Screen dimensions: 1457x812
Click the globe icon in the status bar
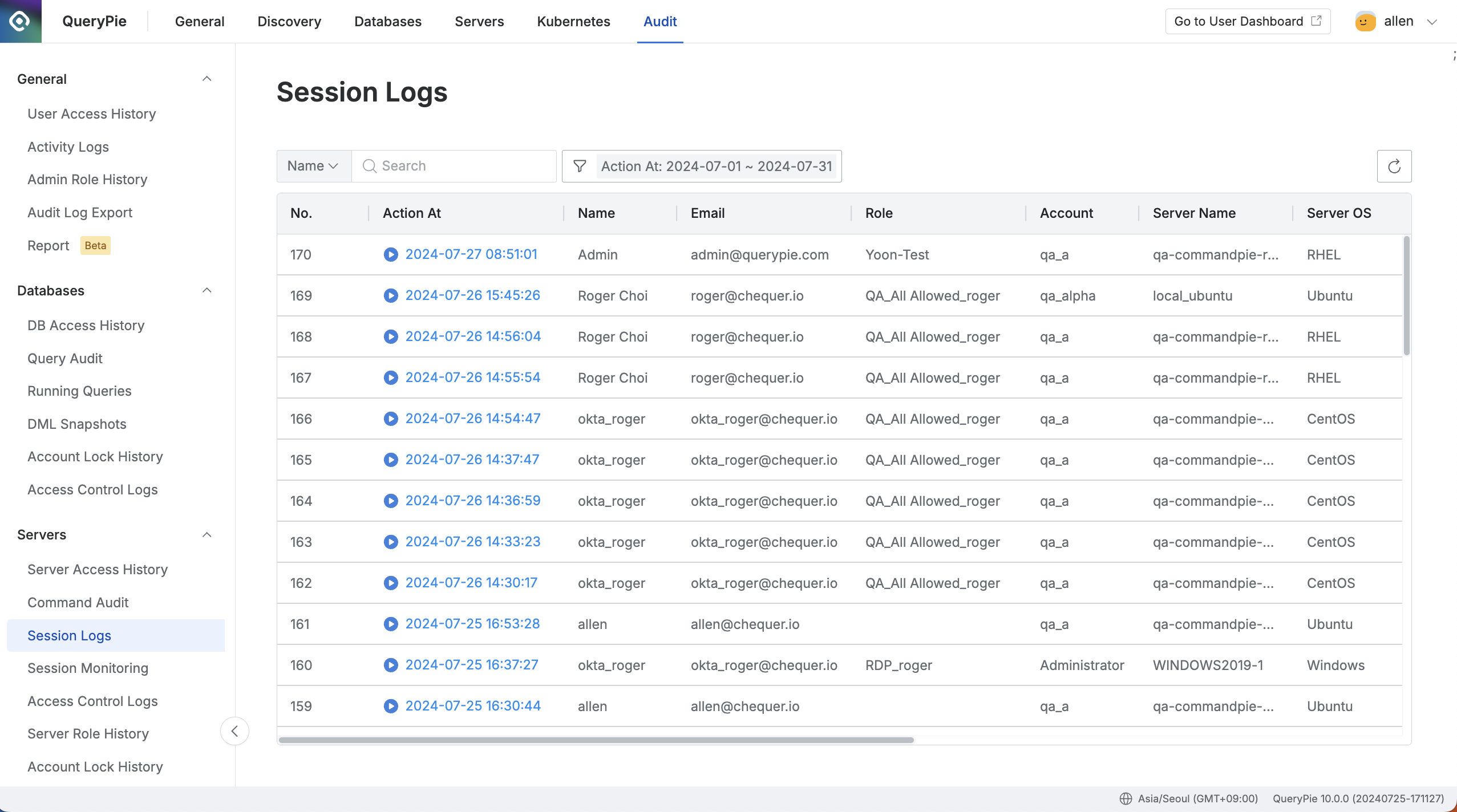pyautogui.click(x=1127, y=798)
